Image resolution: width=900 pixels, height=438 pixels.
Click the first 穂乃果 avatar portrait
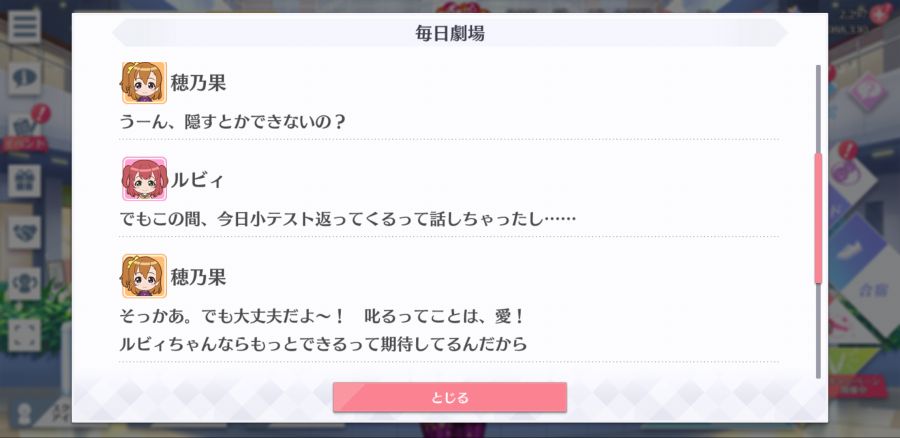[144, 83]
